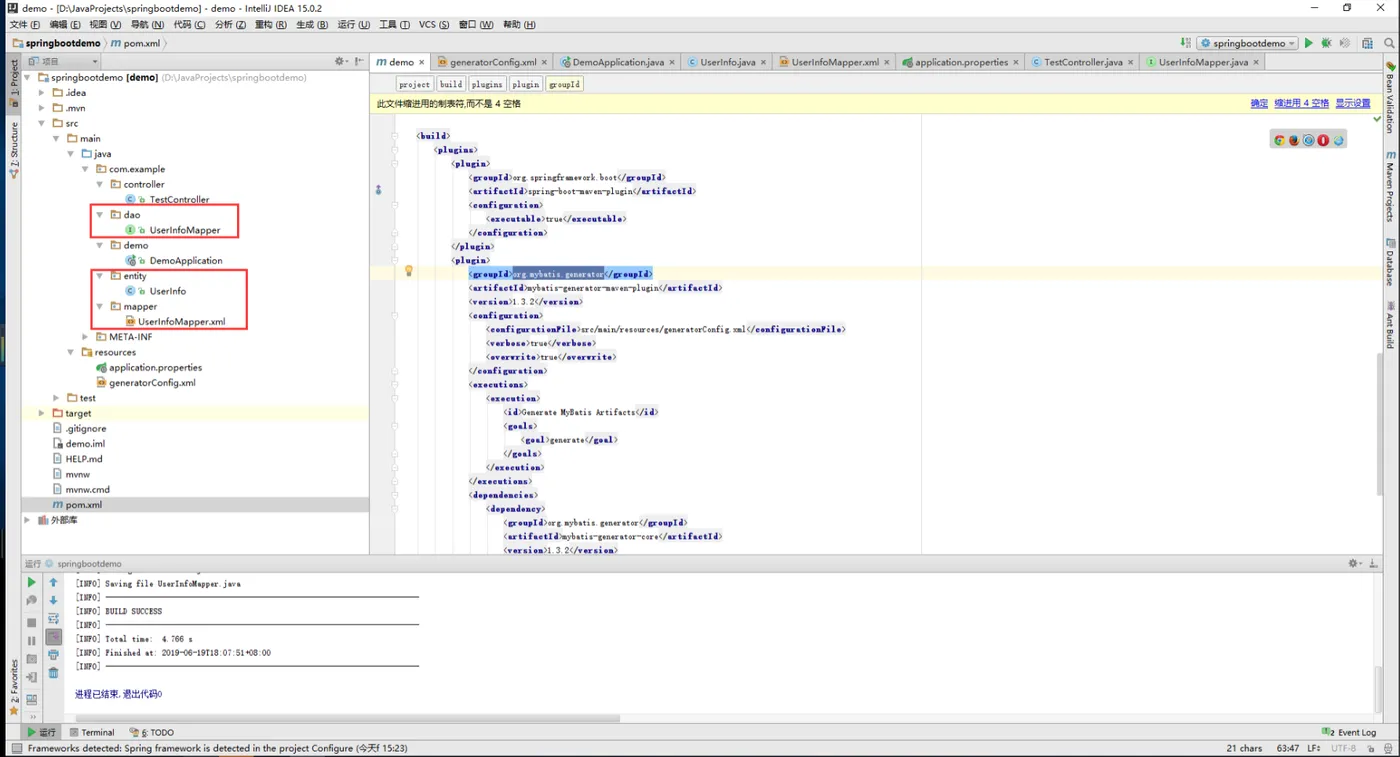
Task: Run with coverage icon in toolbar
Action: coord(1345,43)
